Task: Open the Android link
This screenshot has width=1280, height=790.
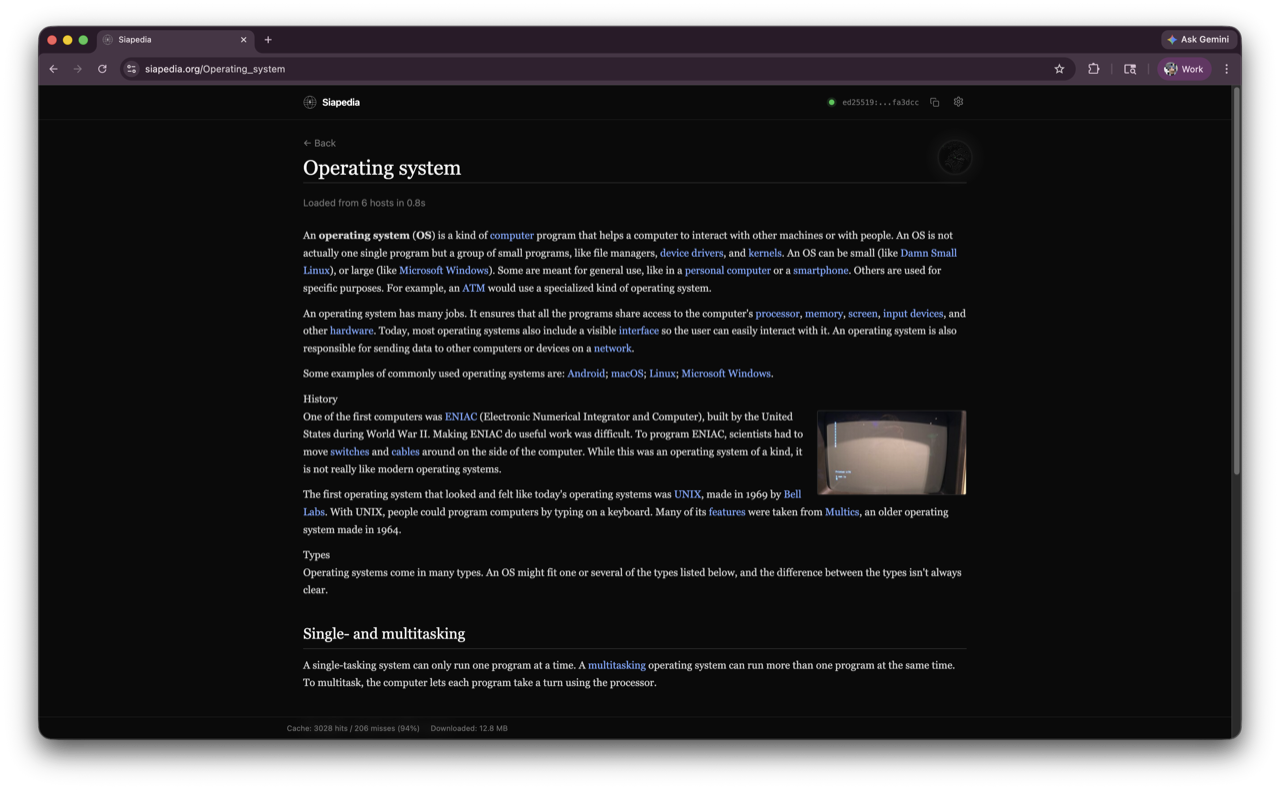Action: coord(586,374)
